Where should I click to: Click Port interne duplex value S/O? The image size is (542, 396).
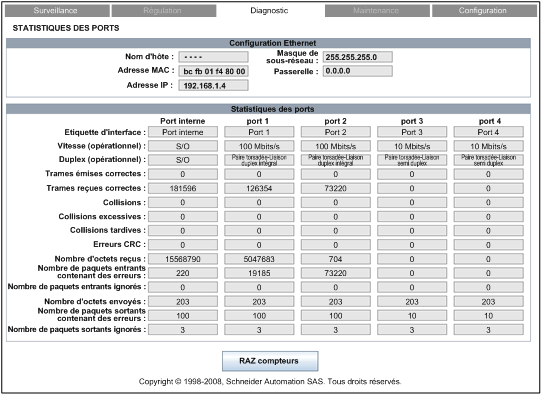pyautogui.click(x=183, y=160)
